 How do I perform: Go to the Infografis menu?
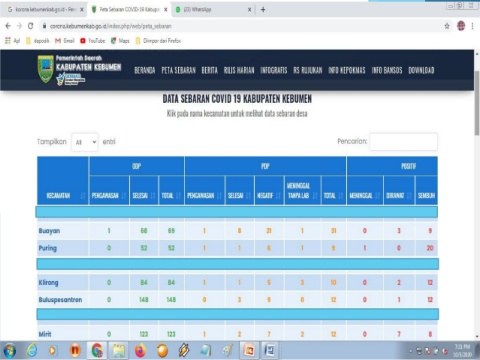pos(274,70)
